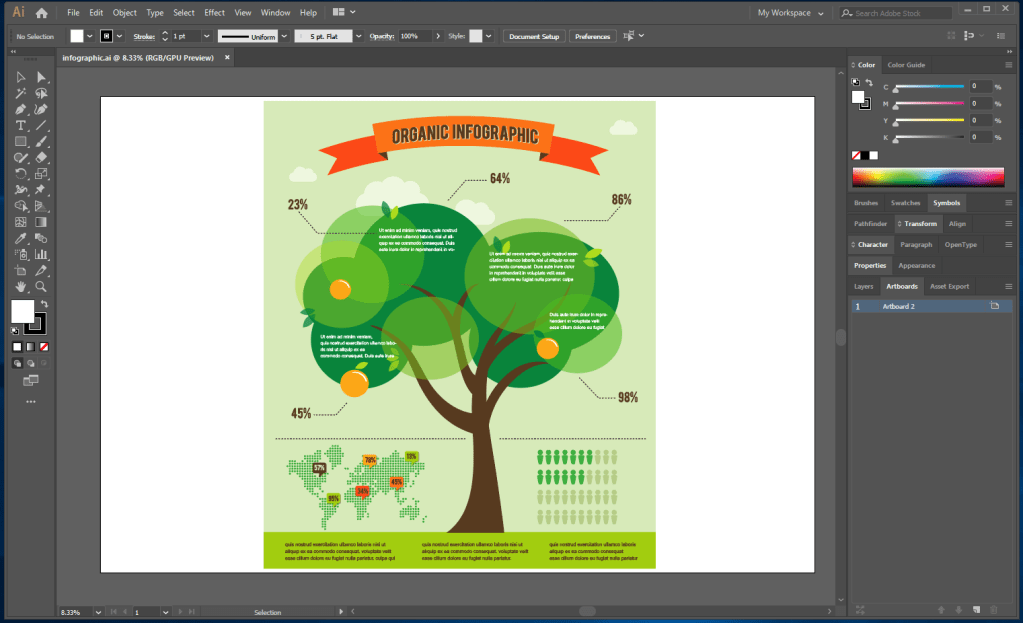
Task: Choose the Direct Selection tool
Action: pyautogui.click(x=41, y=77)
